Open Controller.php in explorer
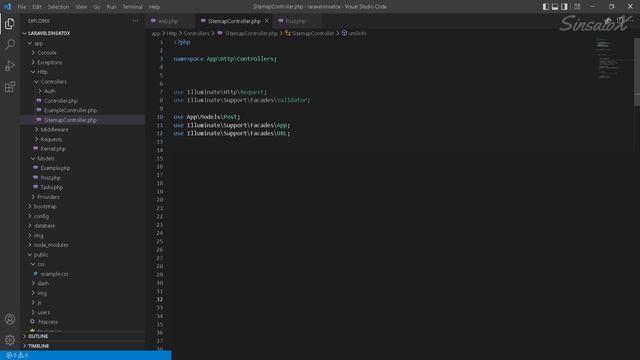The width and height of the screenshot is (640, 360). [x=61, y=101]
